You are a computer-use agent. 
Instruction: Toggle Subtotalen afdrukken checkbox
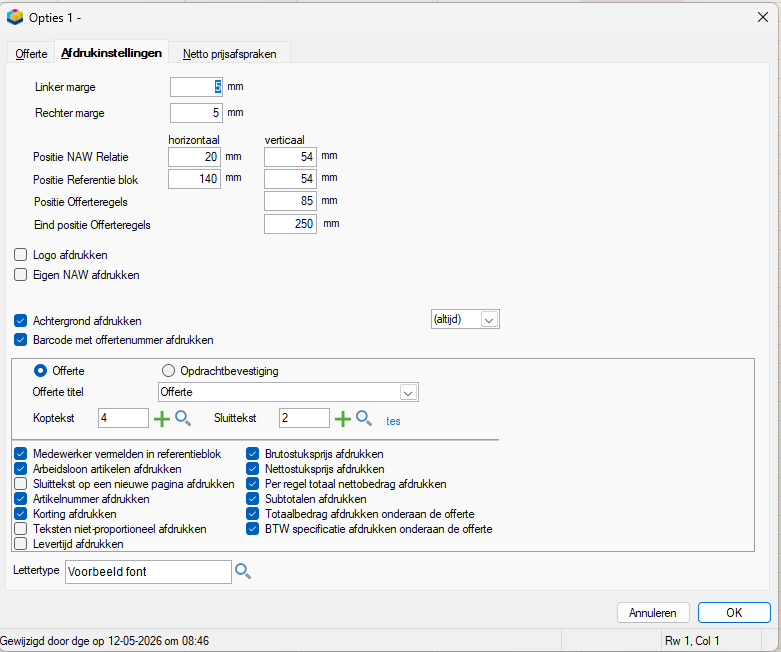(x=253, y=499)
